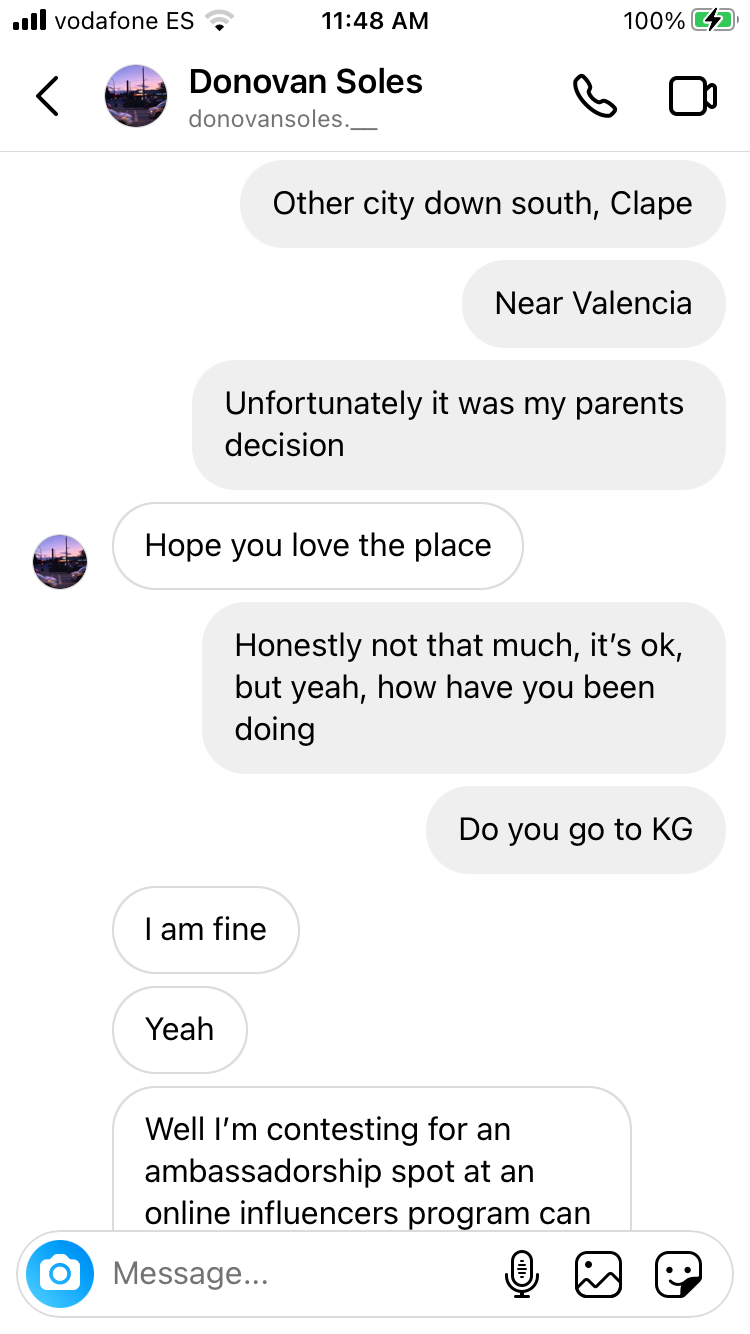Tap the 'Do you go to KG' message
Screen dimensions: 750x1334
575,829
